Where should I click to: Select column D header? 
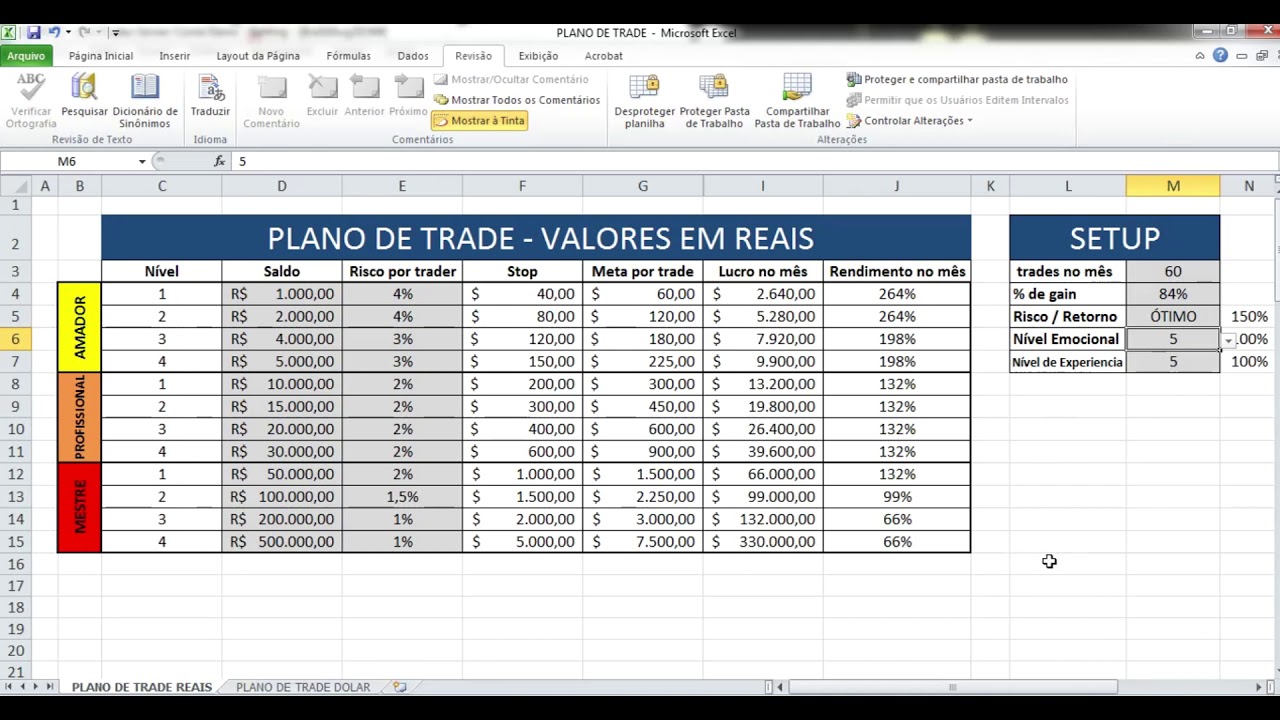282,186
